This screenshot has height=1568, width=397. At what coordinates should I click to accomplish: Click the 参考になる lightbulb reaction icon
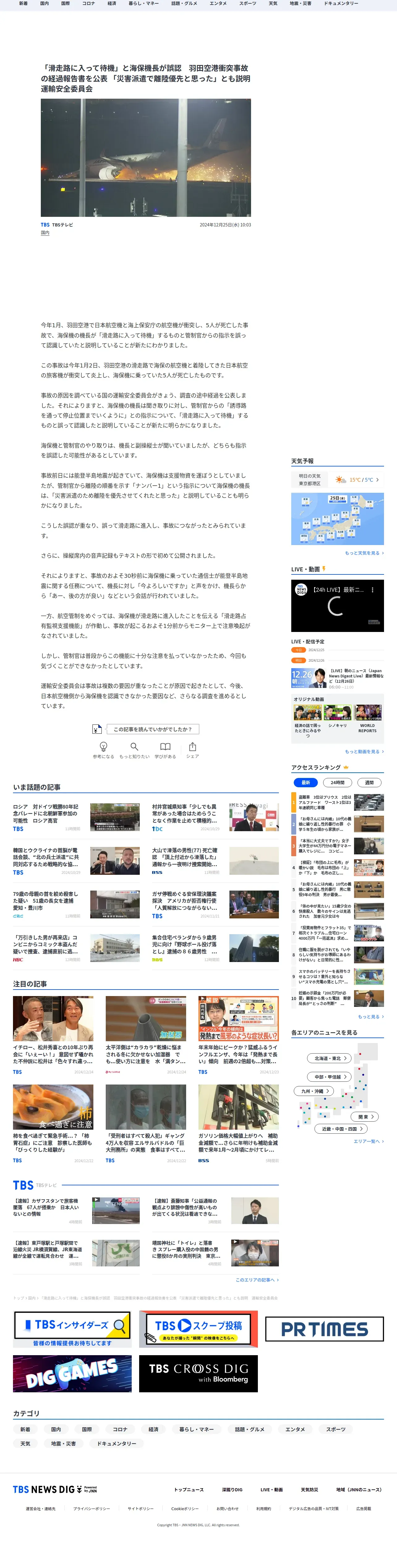[x=103, y=746]
